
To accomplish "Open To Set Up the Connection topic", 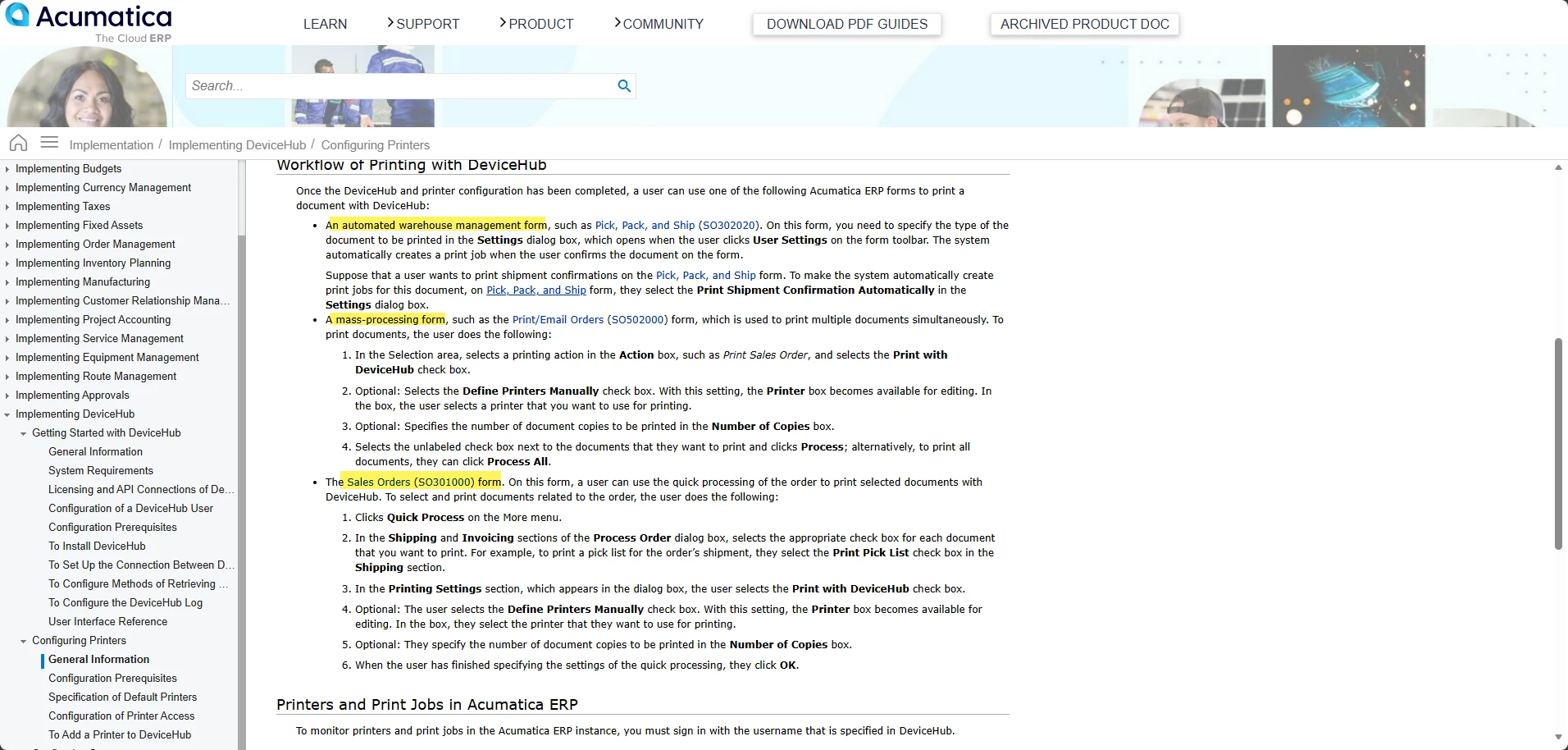I will click(x=141, y=565).
